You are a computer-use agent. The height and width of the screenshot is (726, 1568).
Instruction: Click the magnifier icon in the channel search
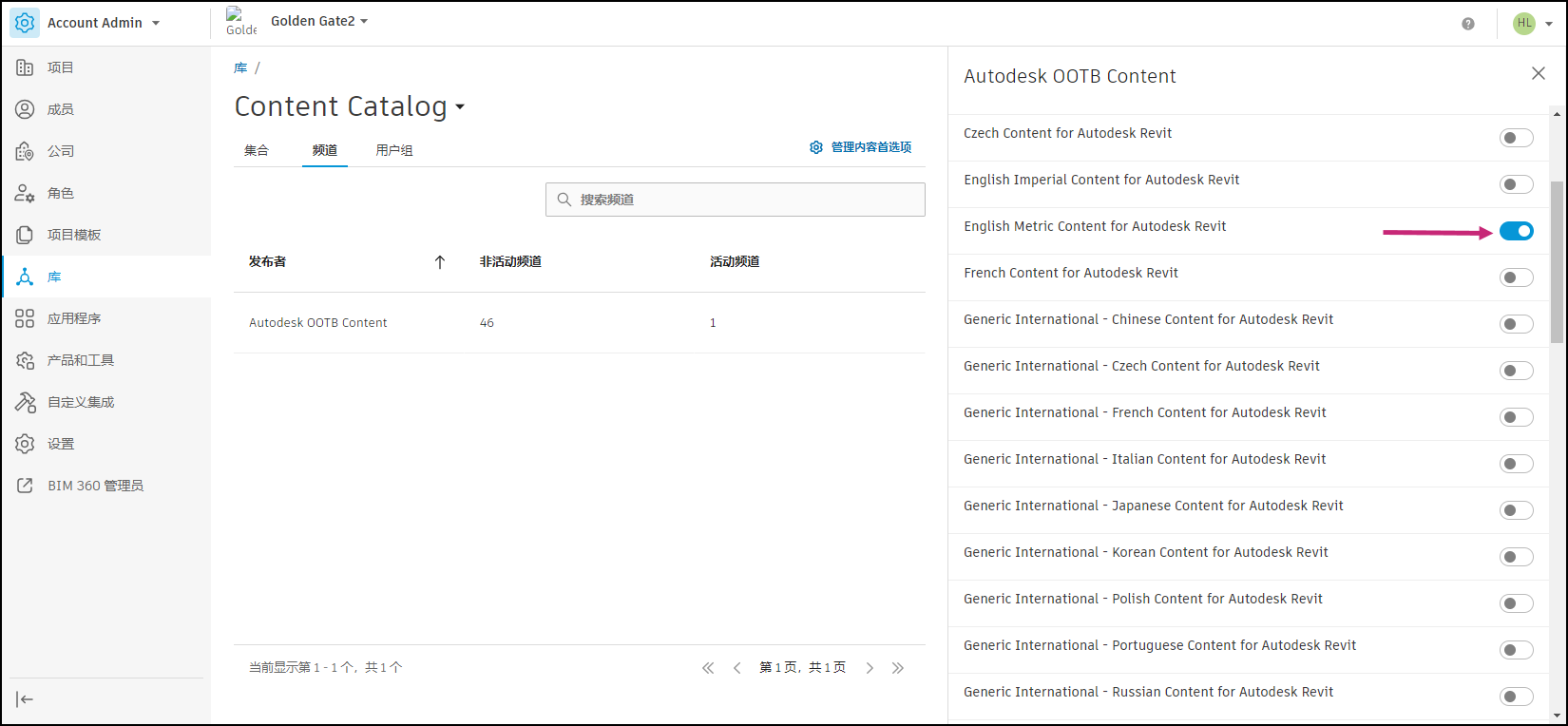pos(564,200)
